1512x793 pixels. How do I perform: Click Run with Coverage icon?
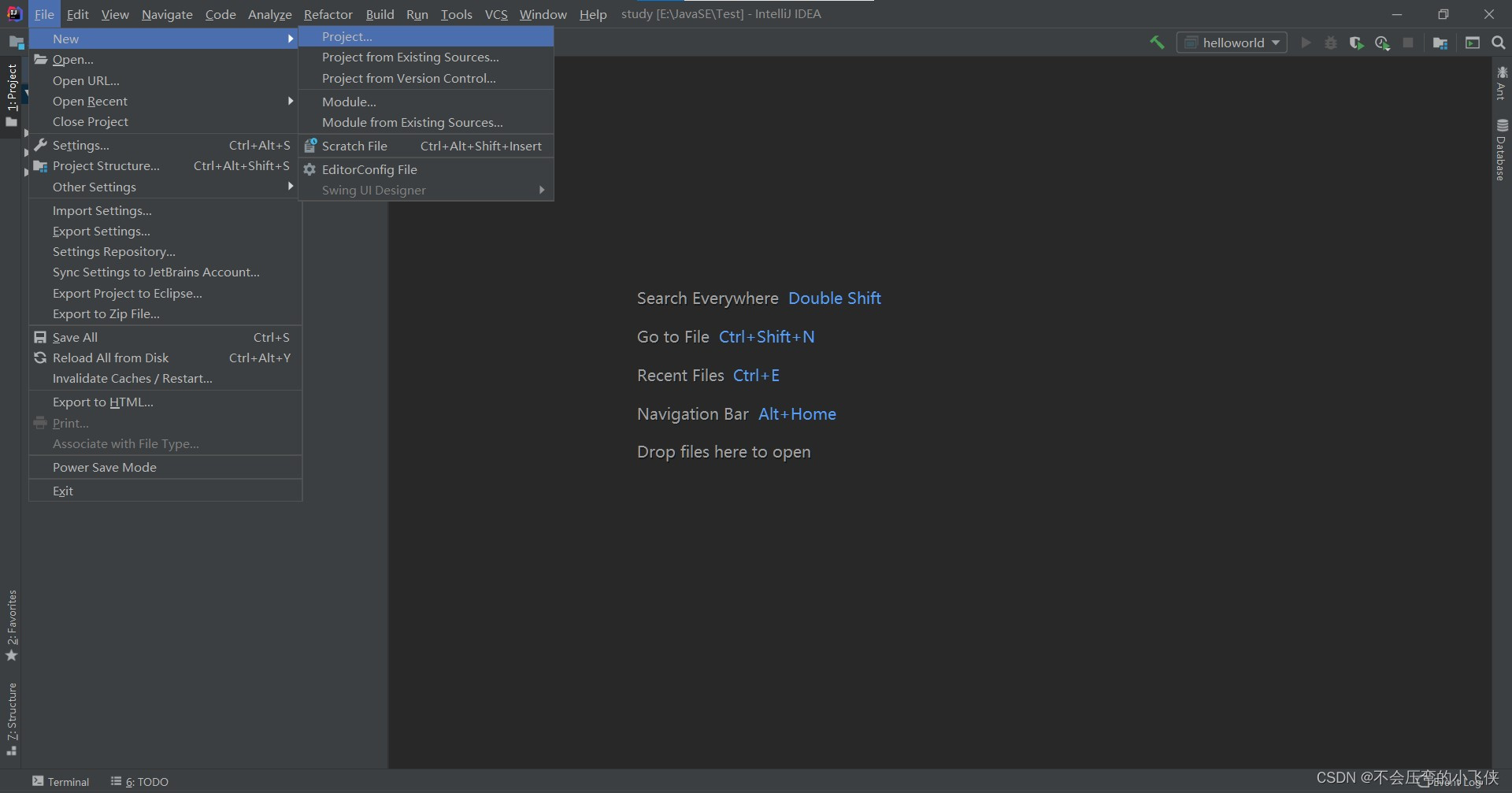[x=1356, y=43]
